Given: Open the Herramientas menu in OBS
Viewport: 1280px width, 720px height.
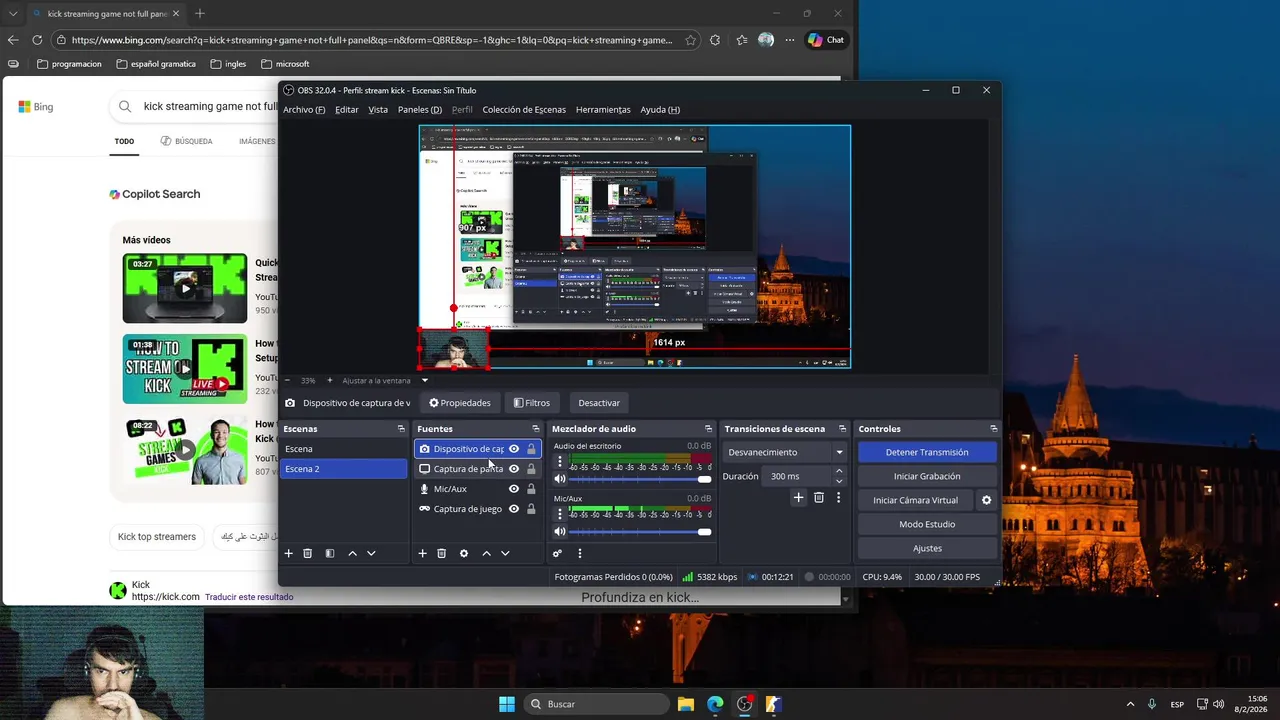Looking at the screenshot, I should pyautogui.click(x=603, y=110).
